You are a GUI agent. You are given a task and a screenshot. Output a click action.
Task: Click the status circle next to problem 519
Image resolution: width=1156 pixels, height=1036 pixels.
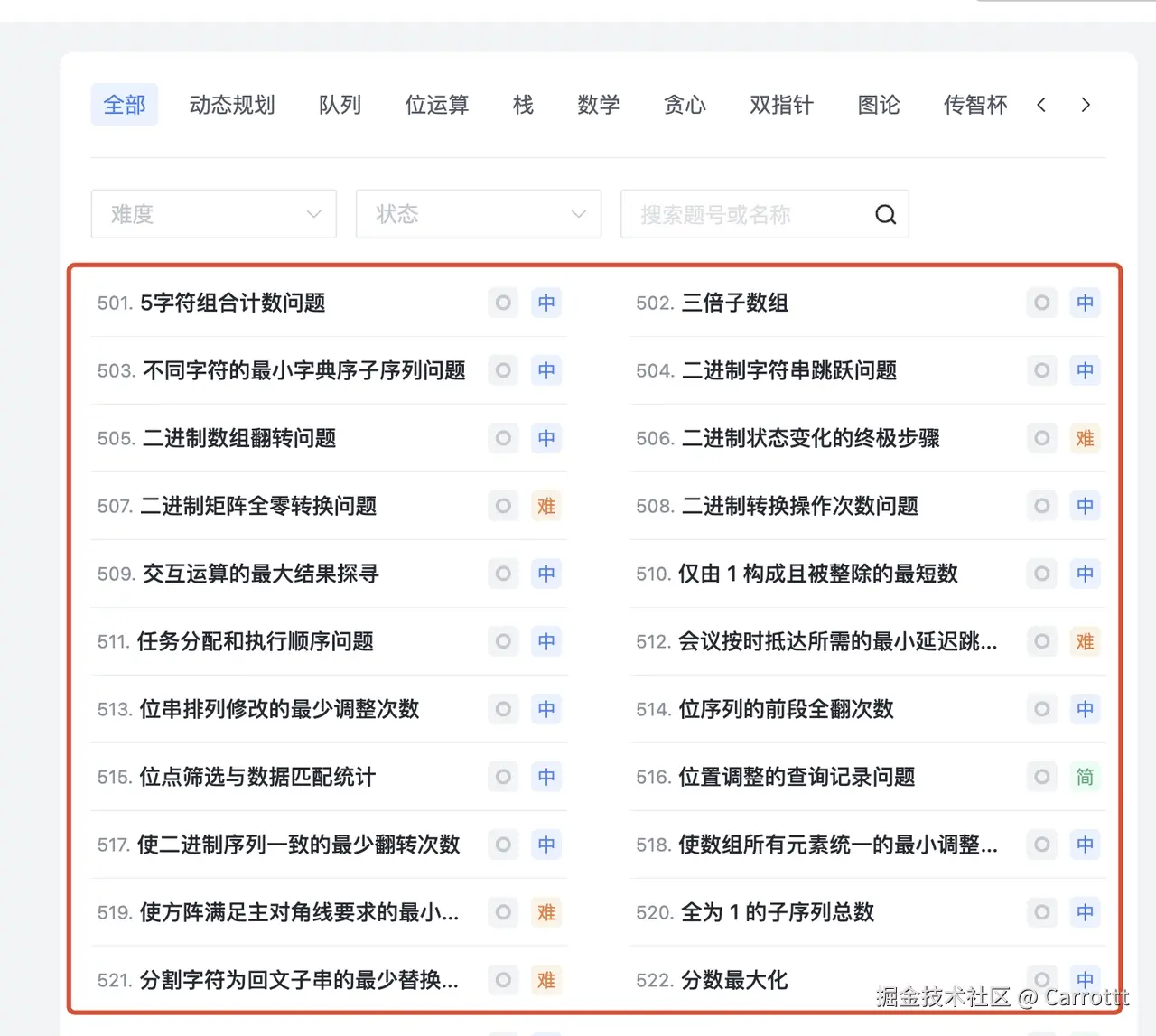tap(503, 912)
